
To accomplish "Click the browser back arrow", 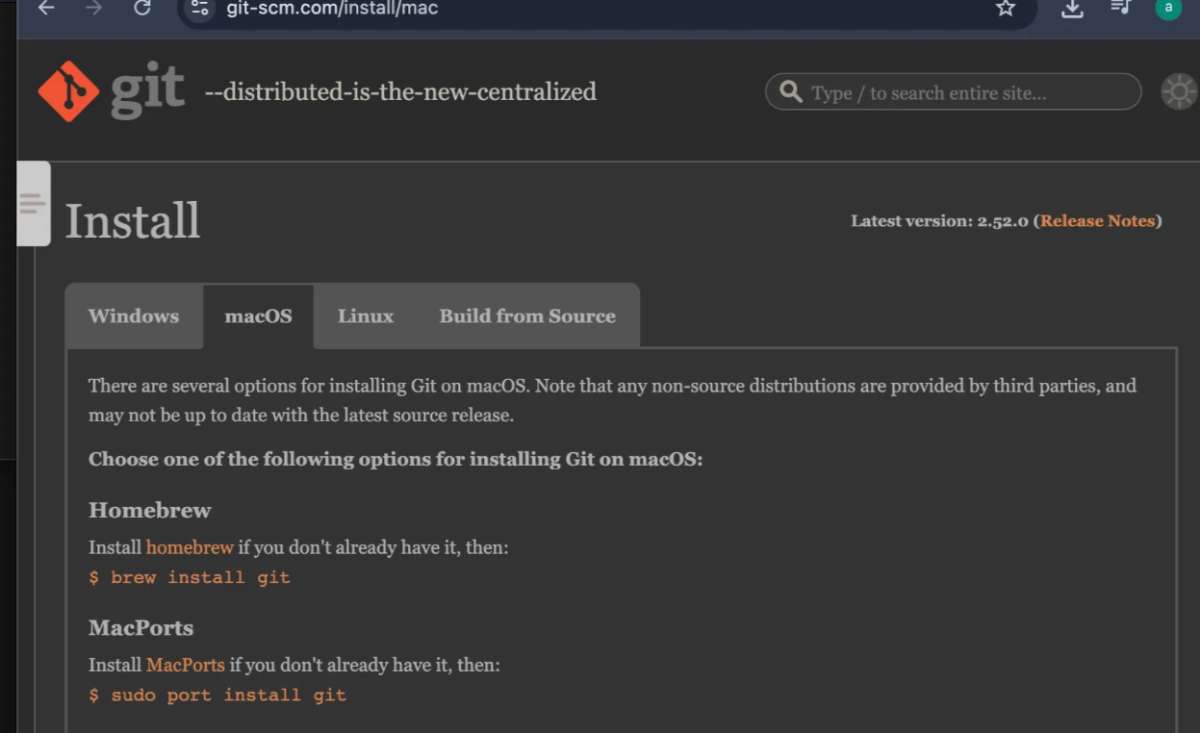I will click(46, 8).
